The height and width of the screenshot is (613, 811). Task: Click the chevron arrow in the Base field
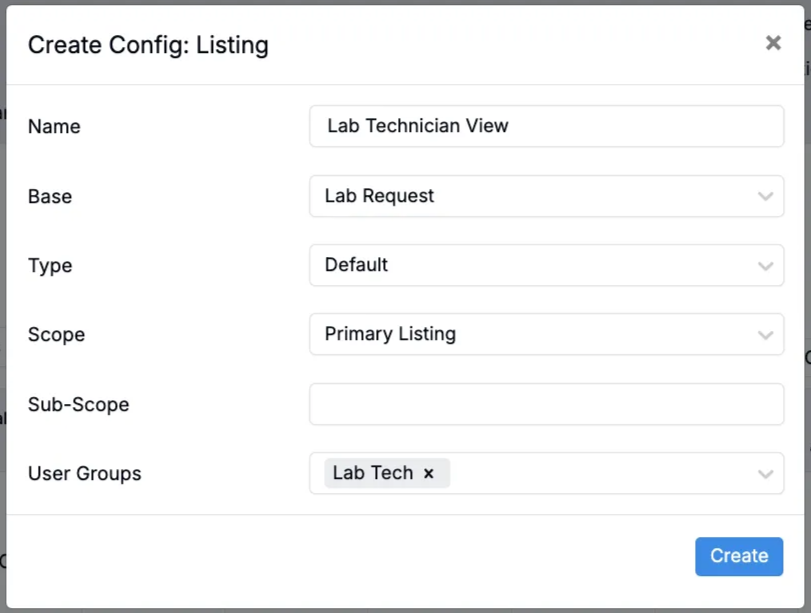point(765,197)
